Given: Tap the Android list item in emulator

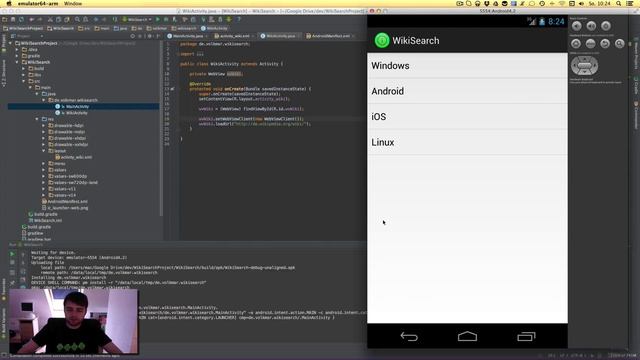Looking at the screenshot, I should [x=467, y=91].
